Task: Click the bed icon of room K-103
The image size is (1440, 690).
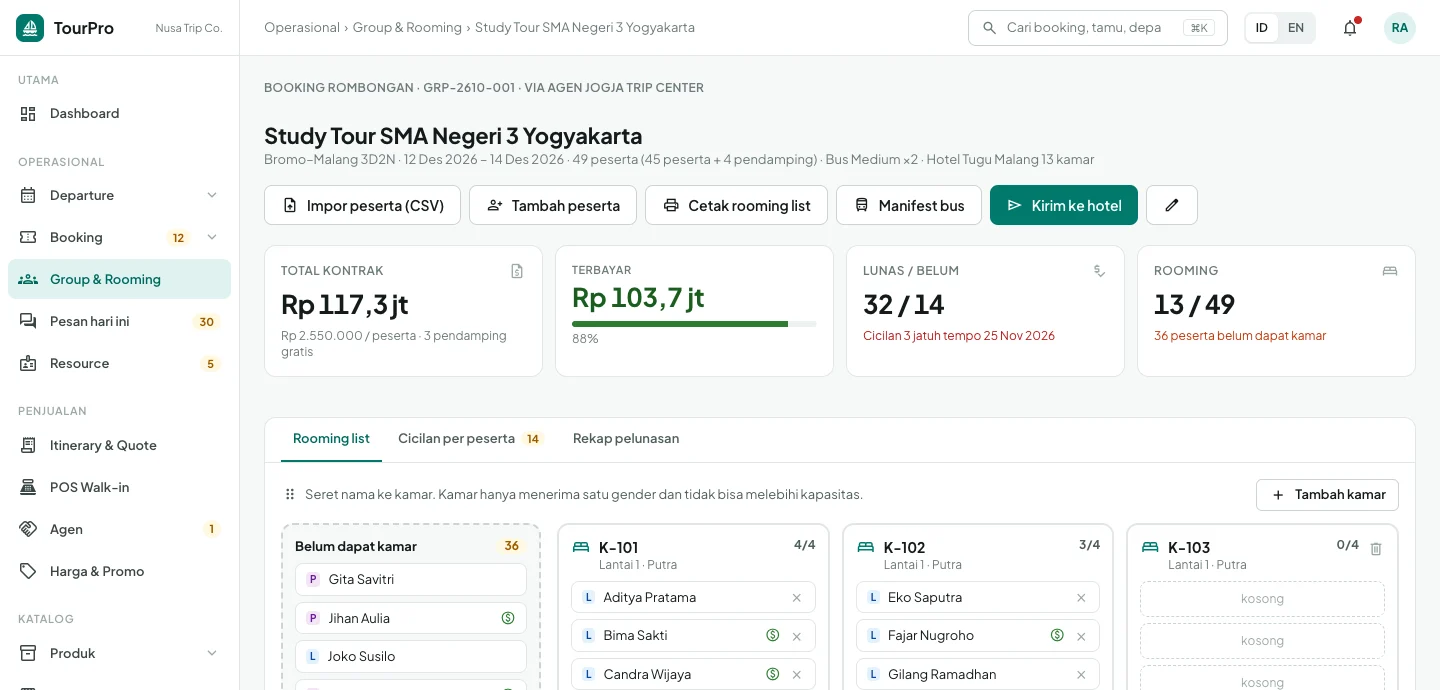Action: point(1150,547)
